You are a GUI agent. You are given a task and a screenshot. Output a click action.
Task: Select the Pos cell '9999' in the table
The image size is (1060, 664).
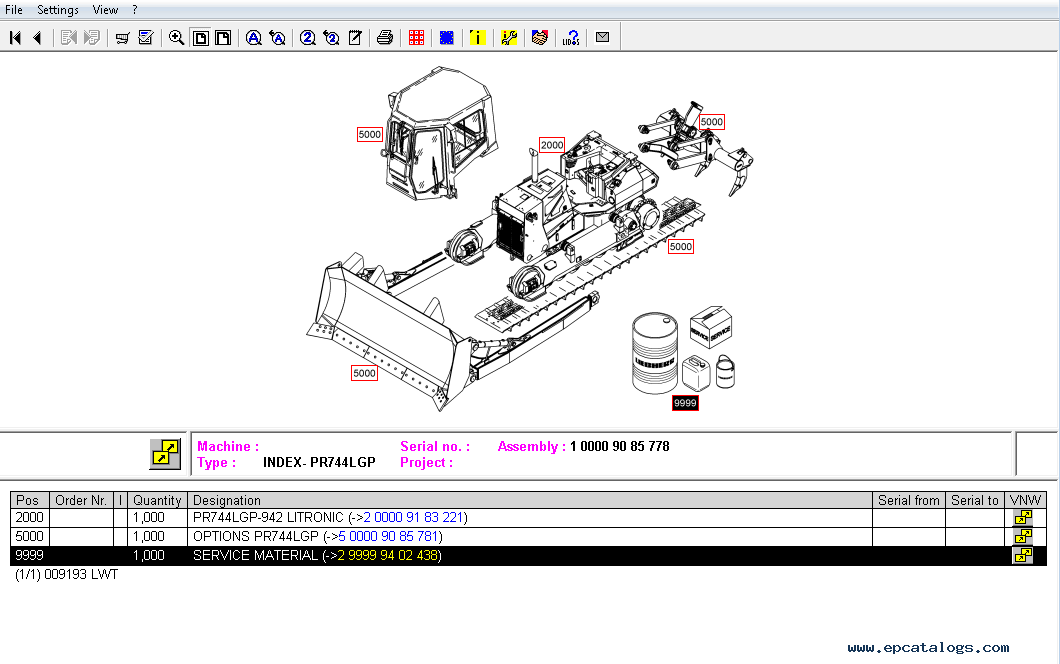(x=29, y=556)
